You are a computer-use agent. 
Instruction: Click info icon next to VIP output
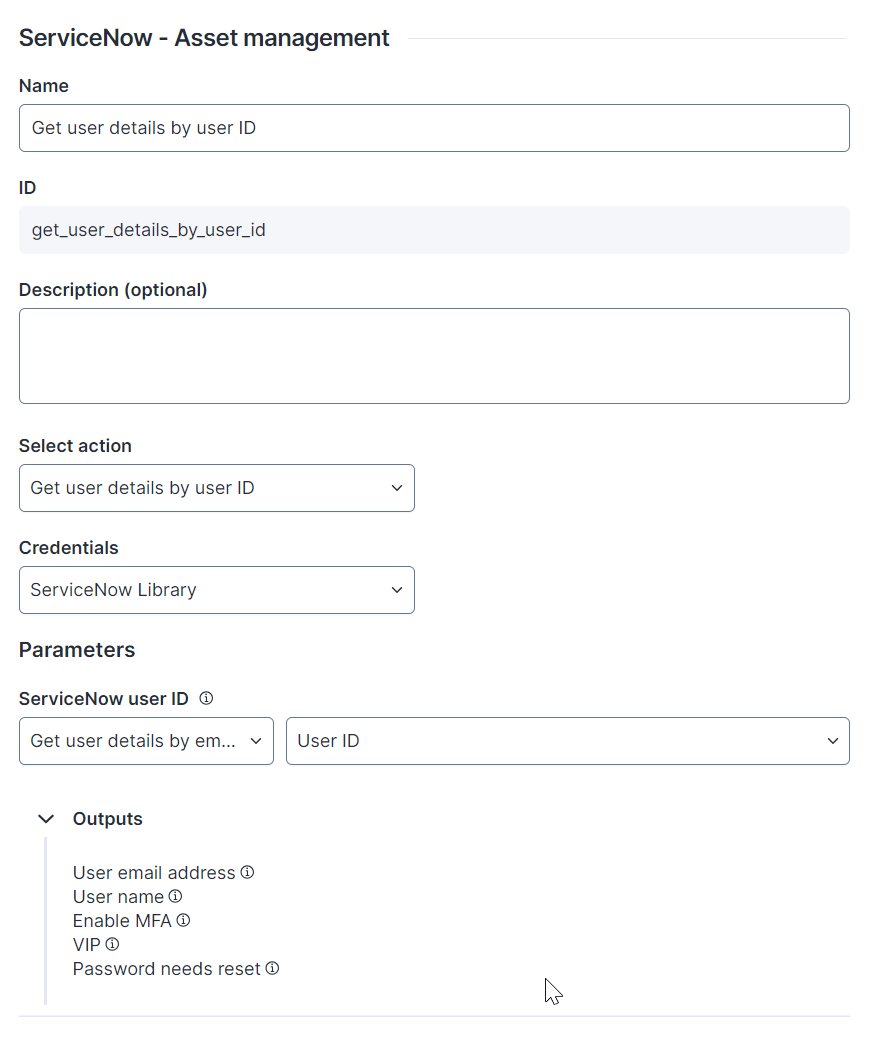[112, 944]
